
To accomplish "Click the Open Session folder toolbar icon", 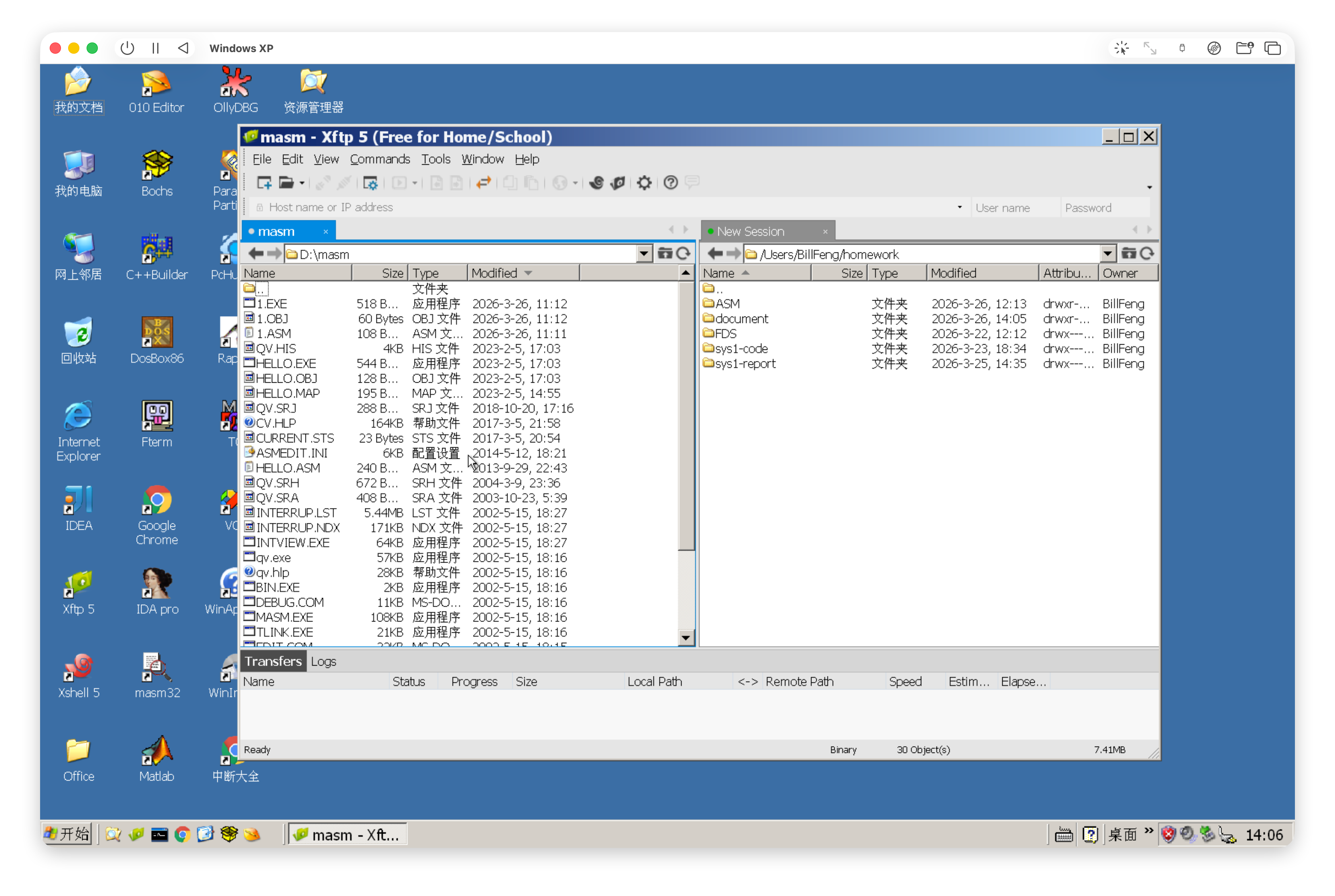I will (x=286, y=183).
